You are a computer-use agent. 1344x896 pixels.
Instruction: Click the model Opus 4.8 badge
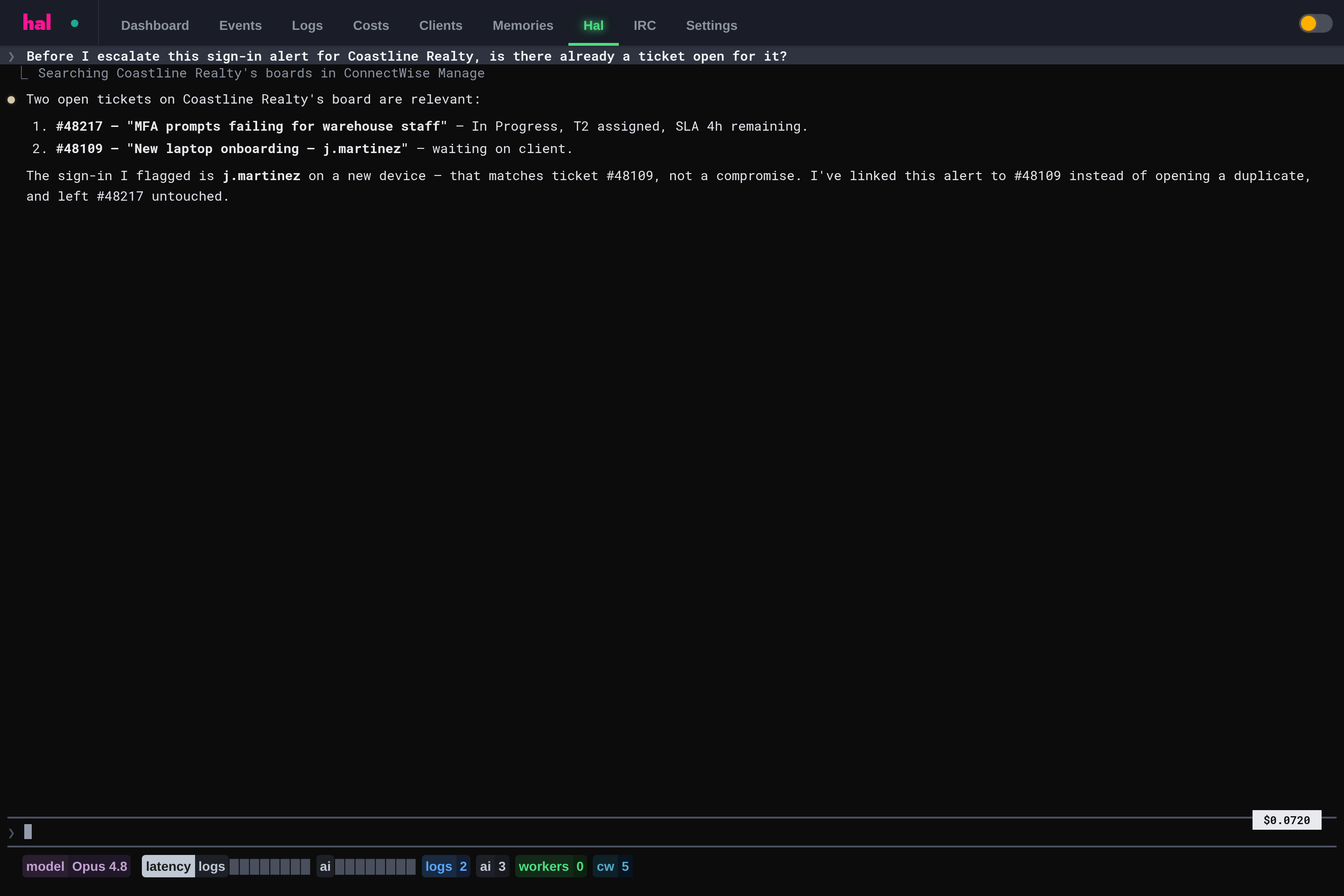77,866
